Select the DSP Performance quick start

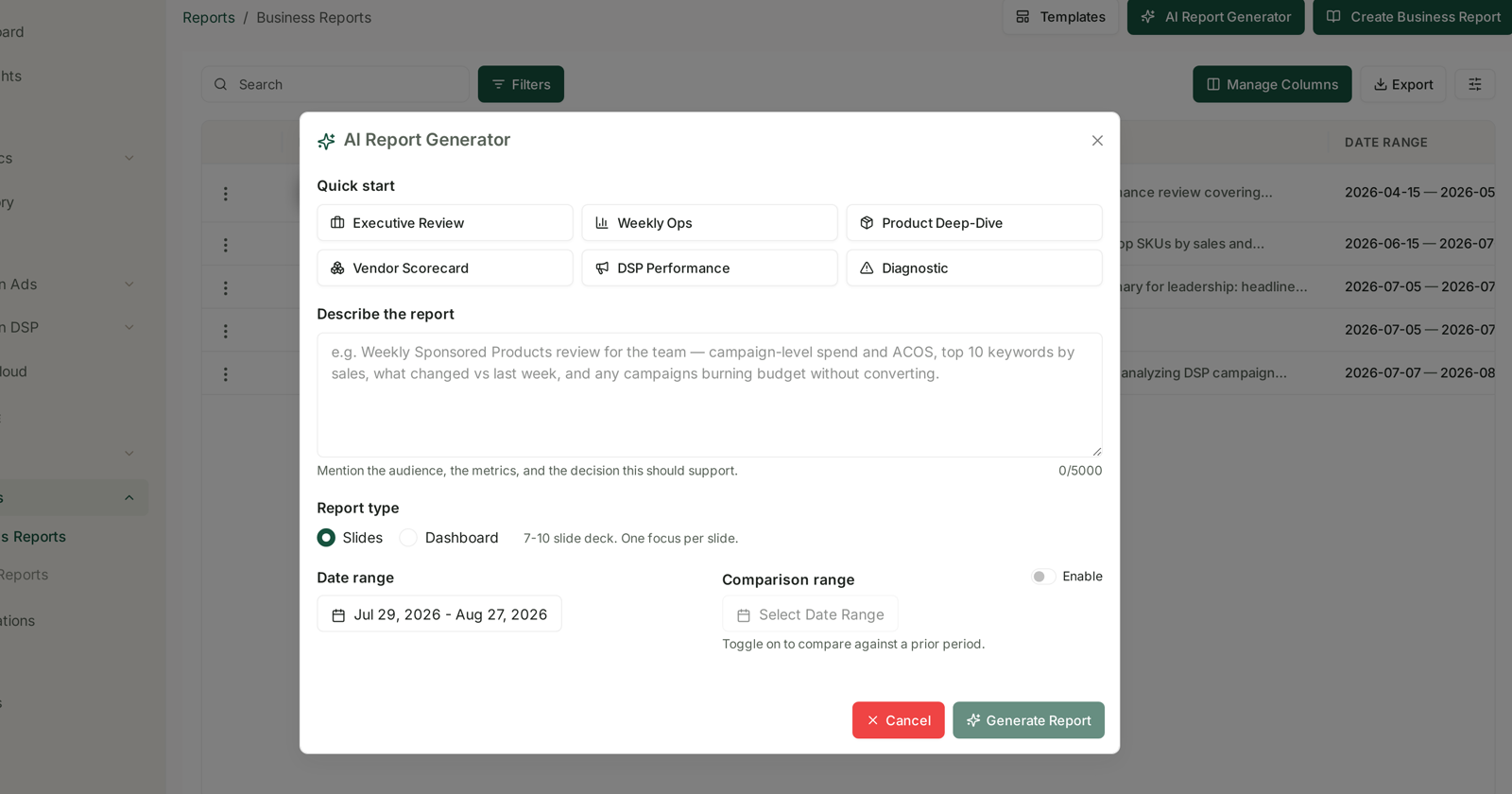pos(710,268)
